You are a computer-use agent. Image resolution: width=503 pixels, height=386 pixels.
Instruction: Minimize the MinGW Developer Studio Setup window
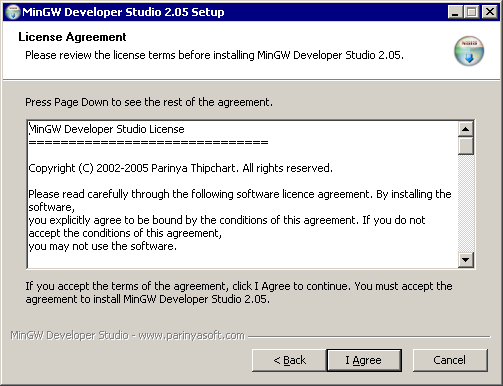pyautogui.click(x=455, y=12)
